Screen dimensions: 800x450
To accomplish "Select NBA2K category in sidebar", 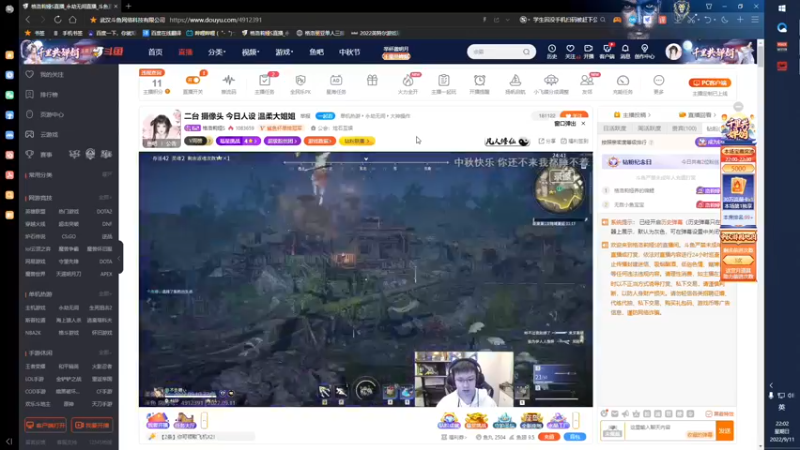I will [33, 333].
